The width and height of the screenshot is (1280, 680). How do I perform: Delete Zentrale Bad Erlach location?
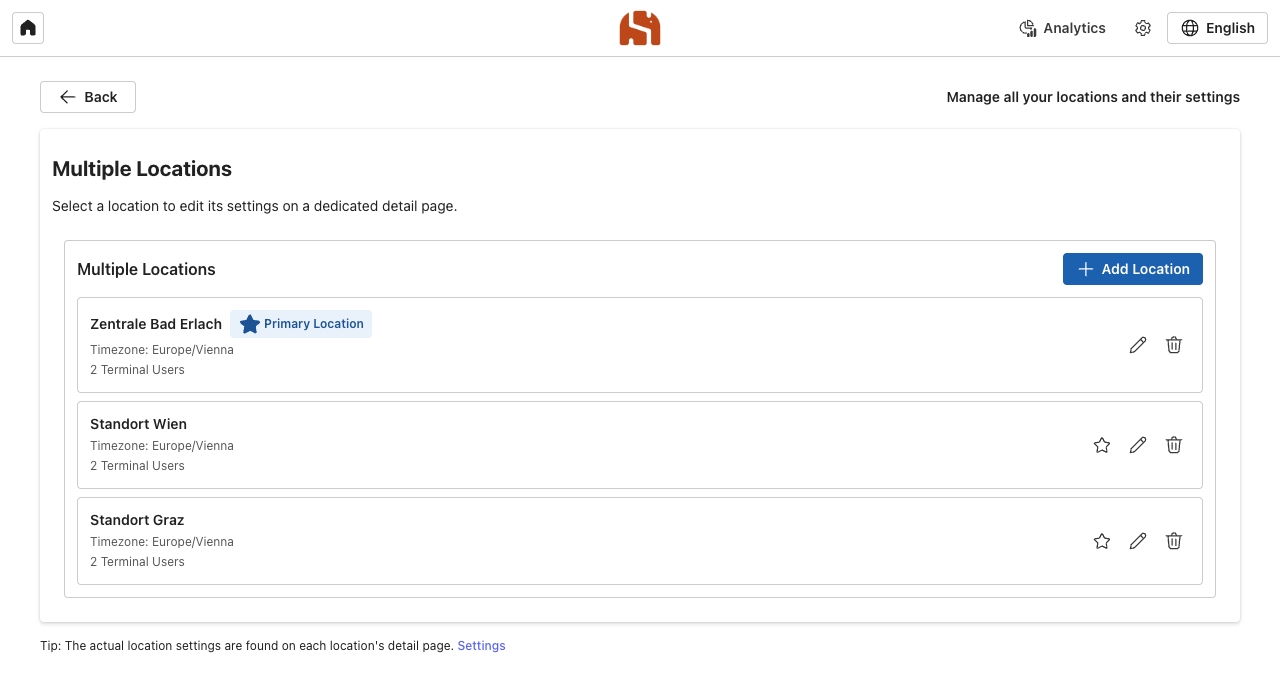pos(1174,345)
